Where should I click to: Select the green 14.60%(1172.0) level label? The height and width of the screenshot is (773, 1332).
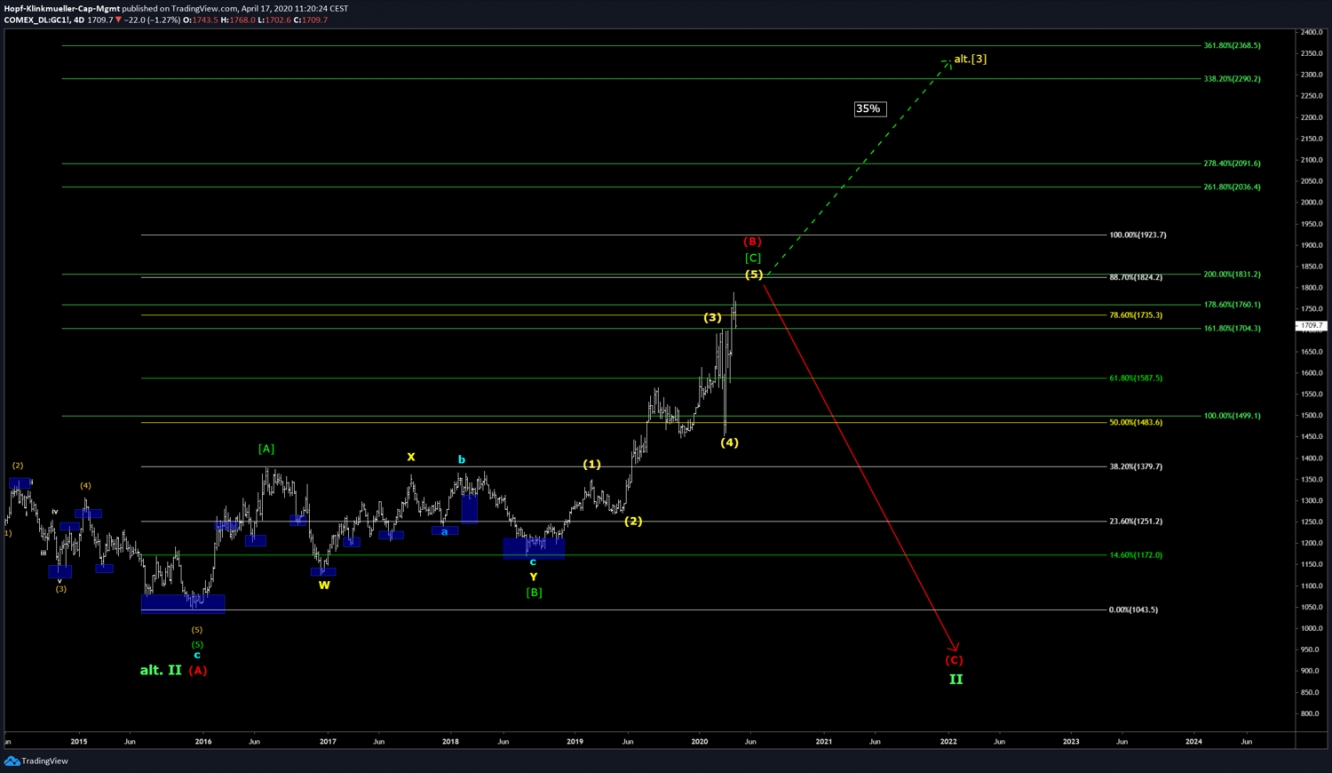pos(1136,555)
